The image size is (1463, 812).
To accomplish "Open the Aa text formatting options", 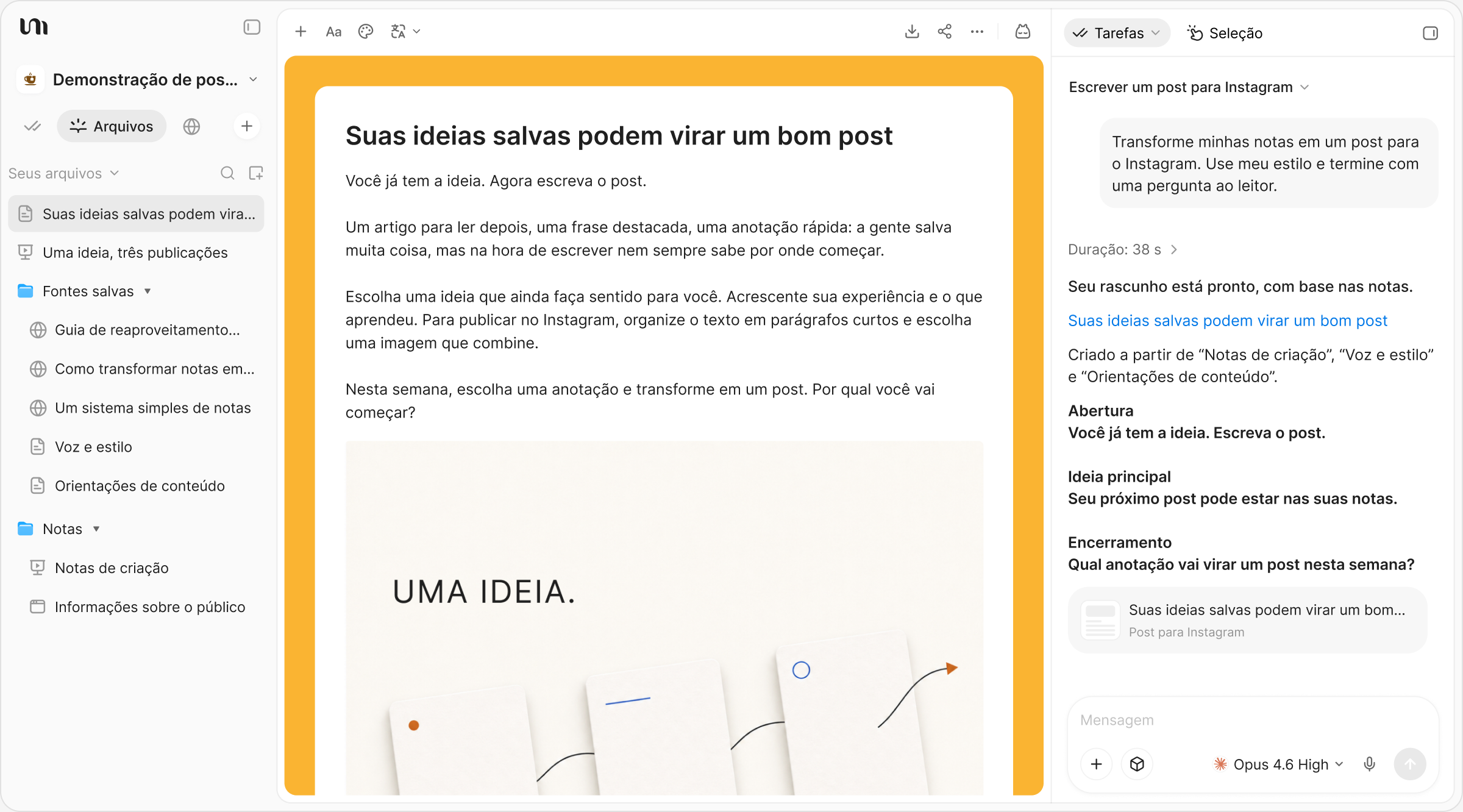I will (333, 32).
